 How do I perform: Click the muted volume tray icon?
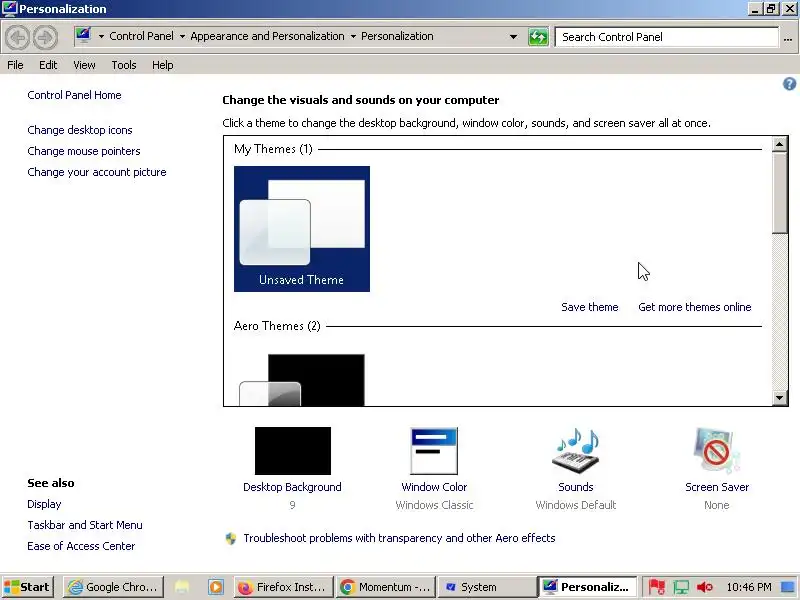(705, 587)
